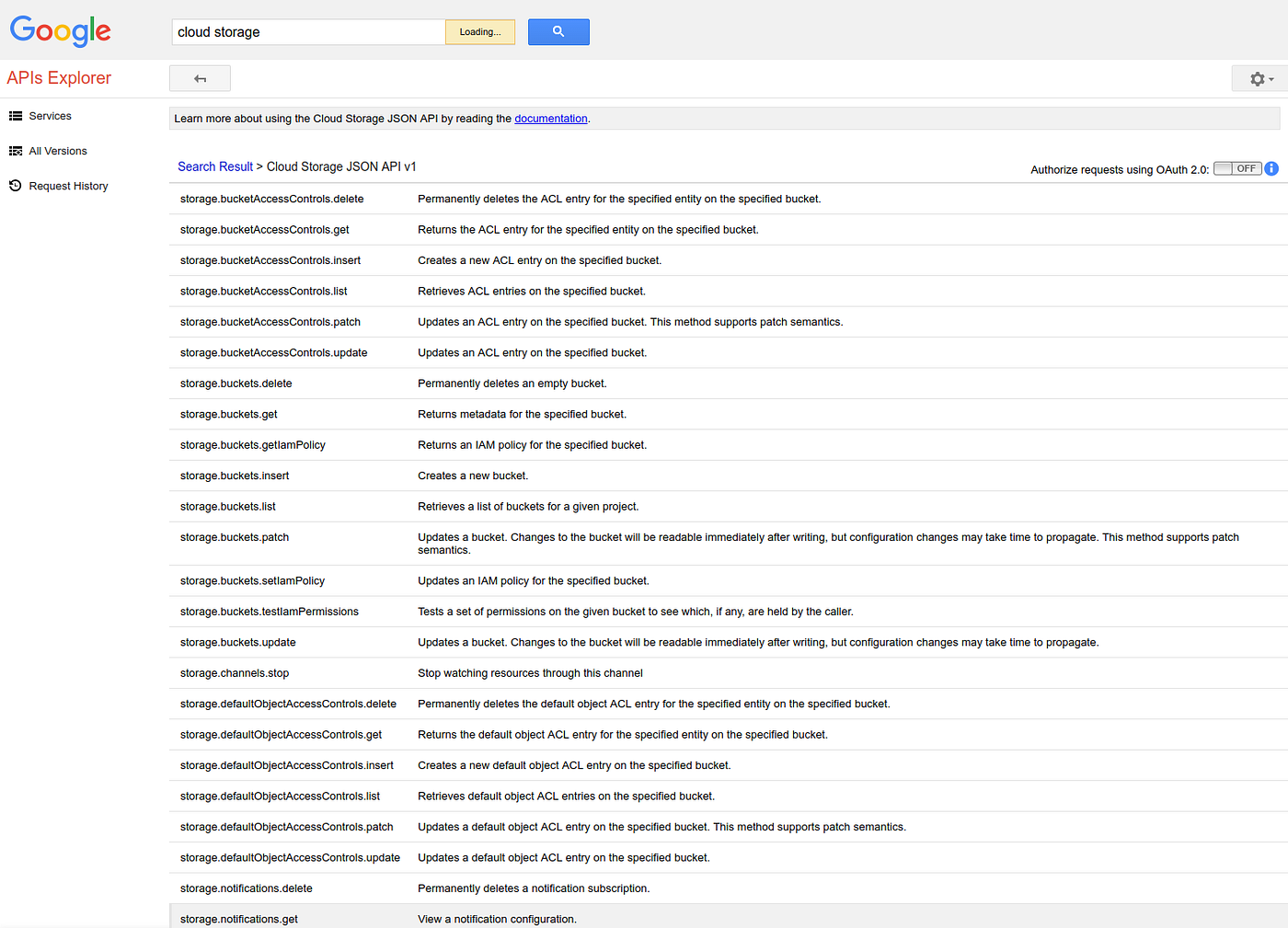Image resolution: width=1288 pixels, height=928 pixels.
Task: Click the blue magnifier search button
Action: 558,32
